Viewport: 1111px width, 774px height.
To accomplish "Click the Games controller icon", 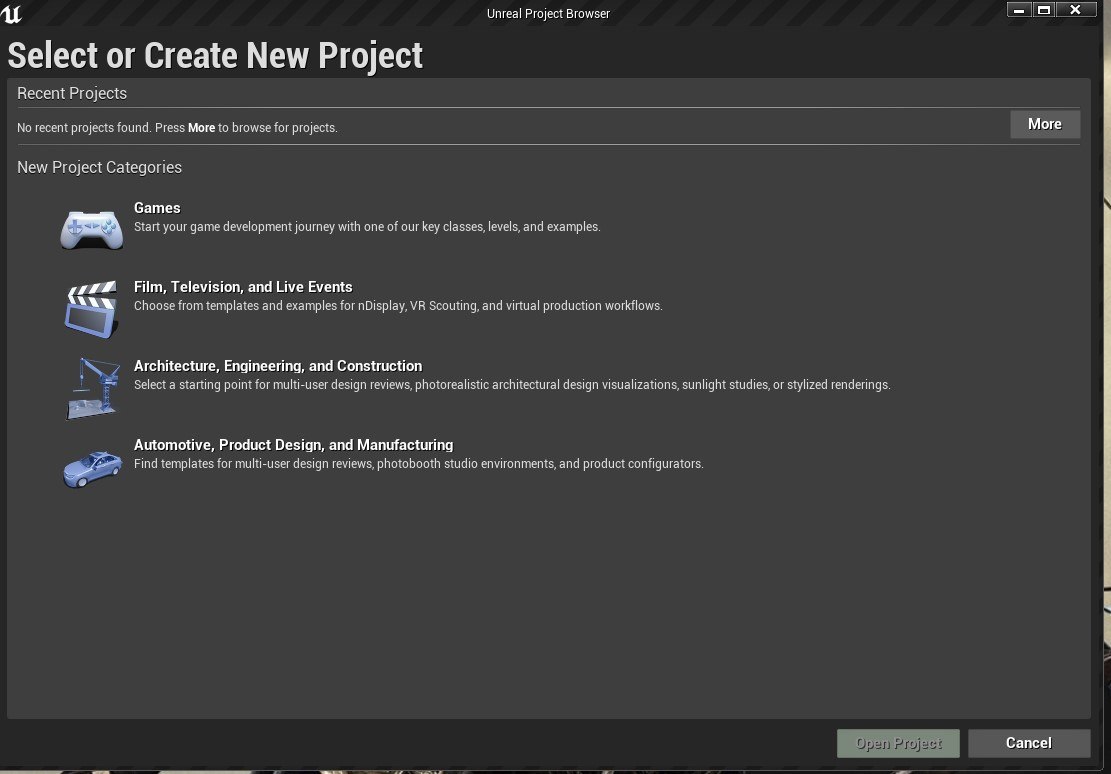I will tap(91, 230).
